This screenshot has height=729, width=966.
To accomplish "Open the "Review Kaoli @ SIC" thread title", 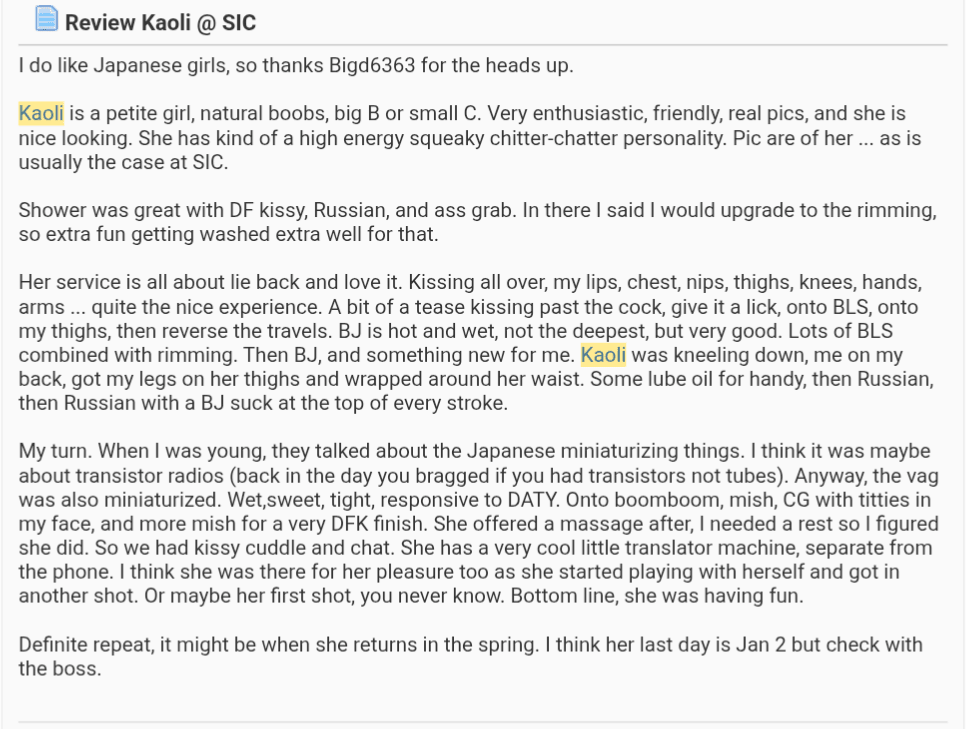I will tap(160, 21).
